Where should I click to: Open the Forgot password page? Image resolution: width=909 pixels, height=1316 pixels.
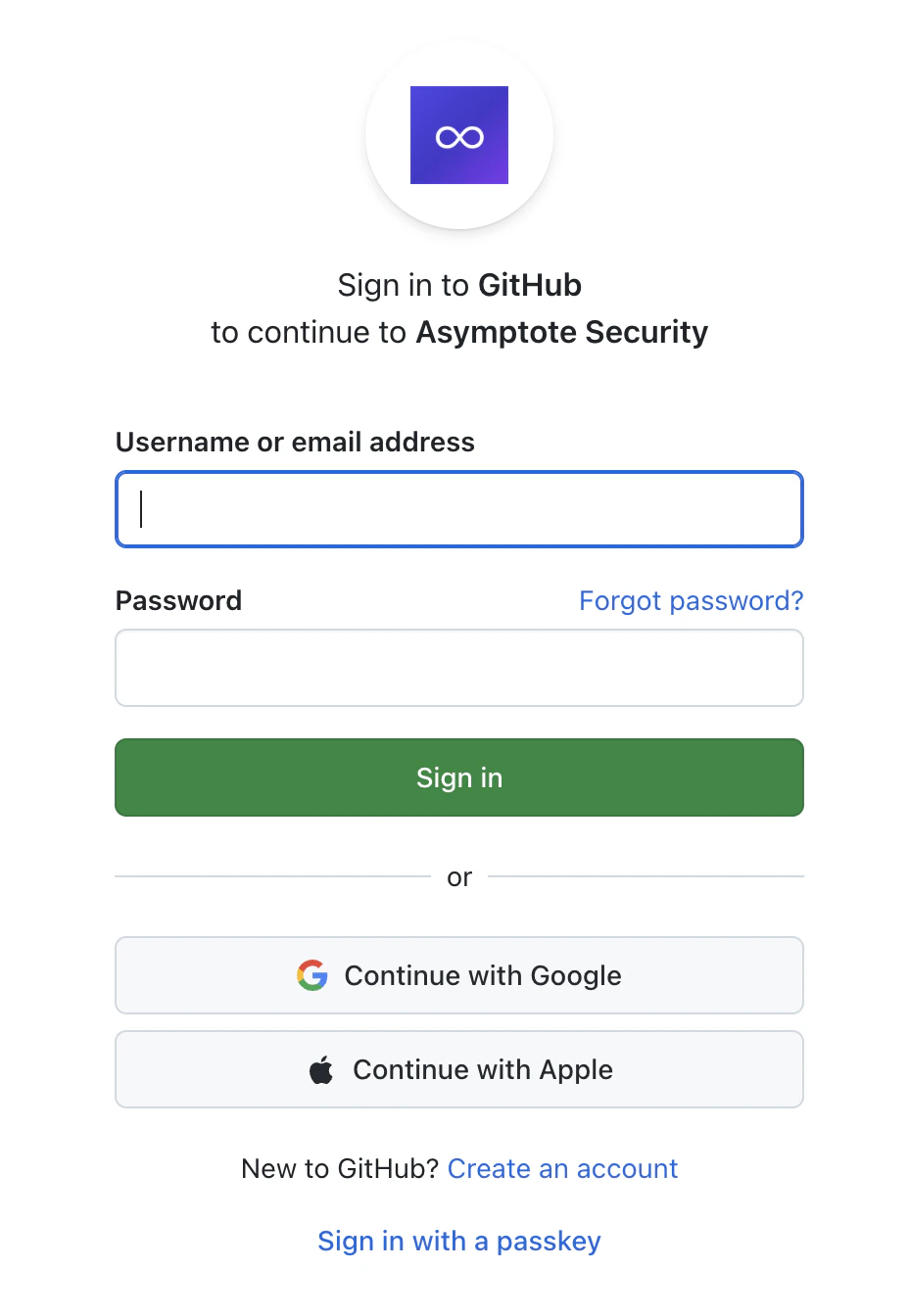click(691, 600)
